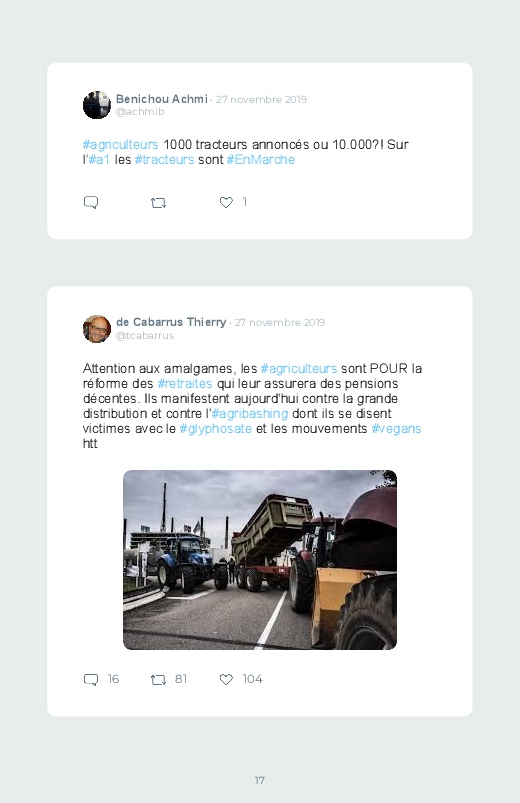Click the @tcabarrus handle
The height and width of the screenshot is (803, 520).
coord(145,335)
